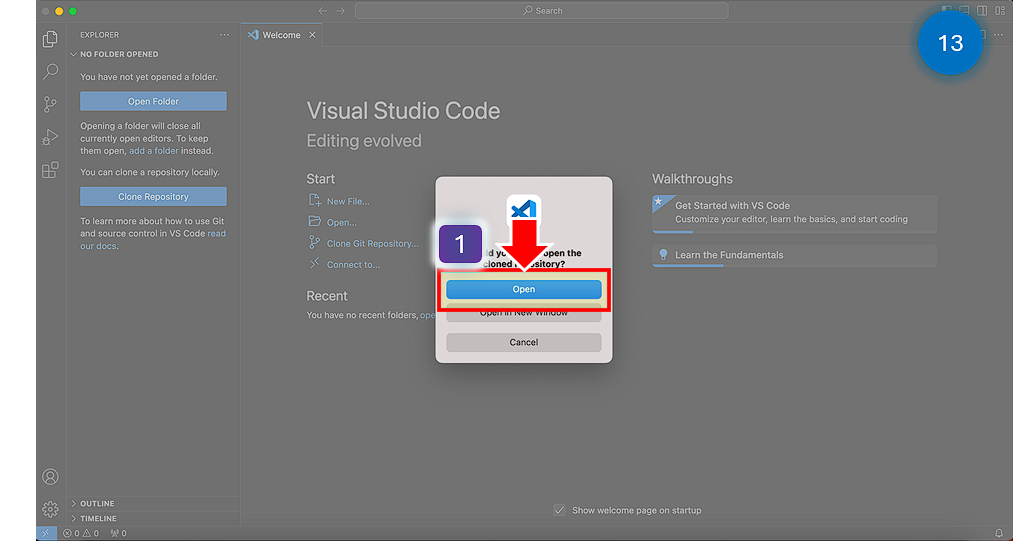The height and width of the screenshot is (541, 1013).
Task: Open the Source Control view icon
Action: 50,104
